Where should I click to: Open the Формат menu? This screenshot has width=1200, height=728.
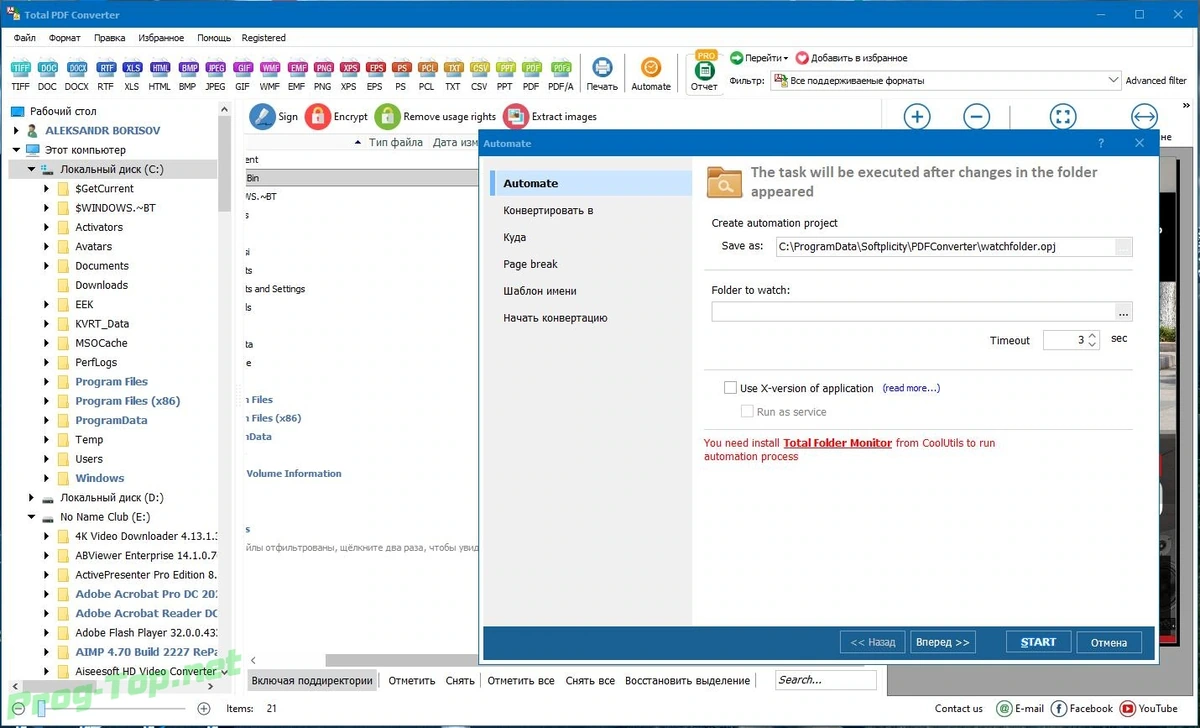65,38
